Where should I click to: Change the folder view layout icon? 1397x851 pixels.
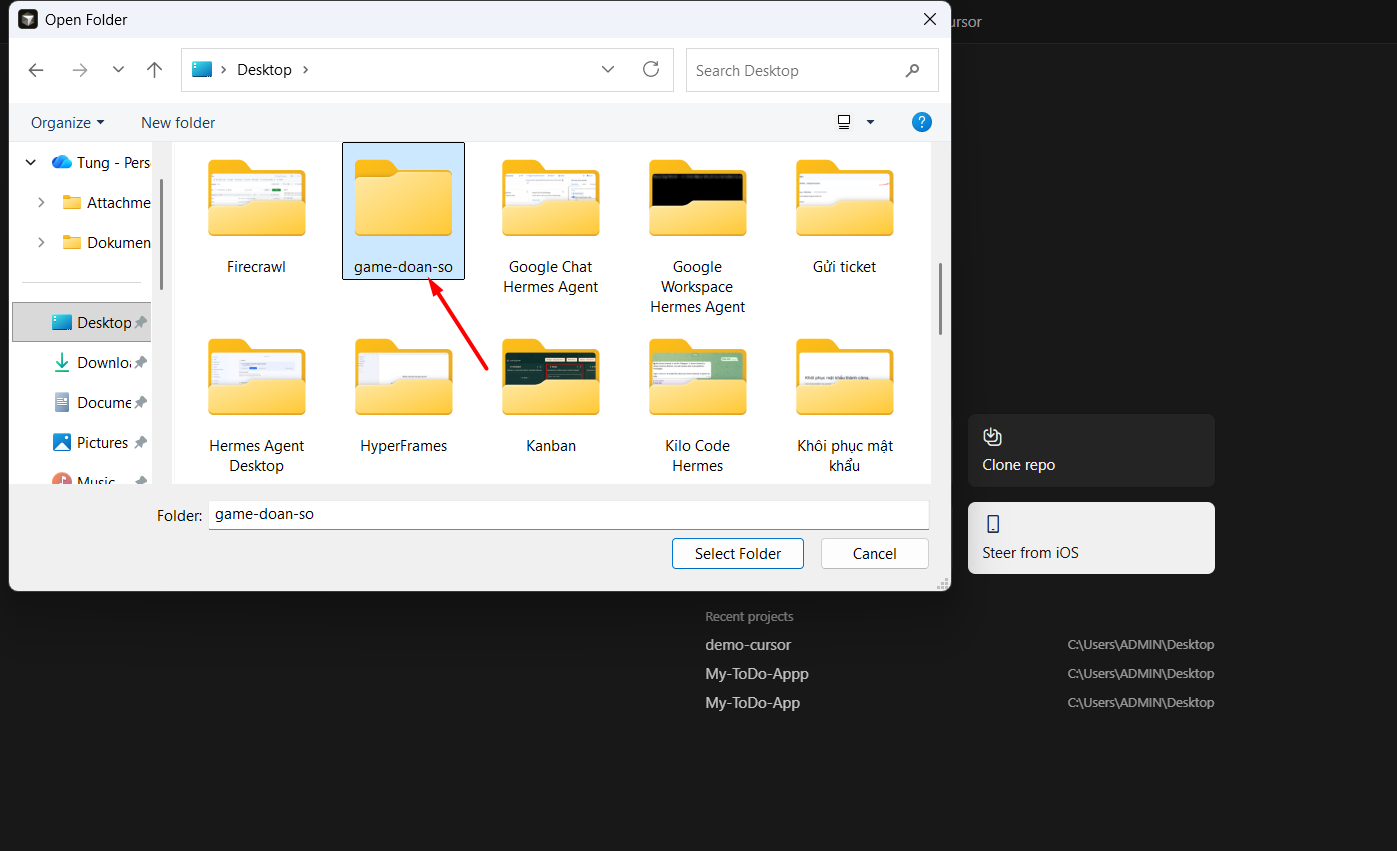[844, 122]
